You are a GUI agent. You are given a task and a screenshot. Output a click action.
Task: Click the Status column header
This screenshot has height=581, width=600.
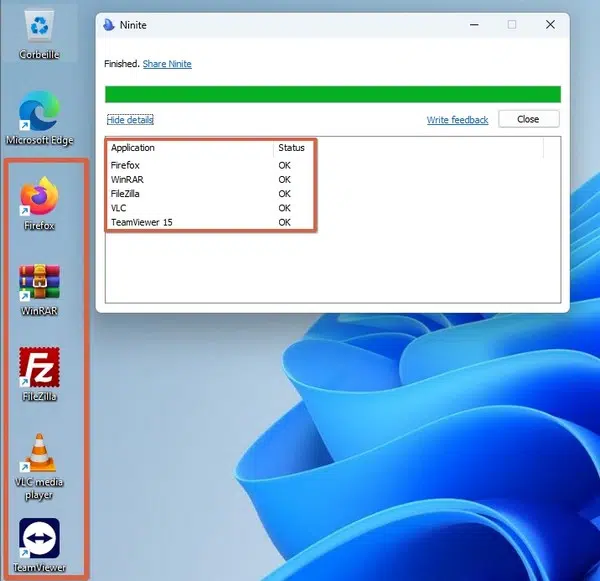tap(293, 148)
